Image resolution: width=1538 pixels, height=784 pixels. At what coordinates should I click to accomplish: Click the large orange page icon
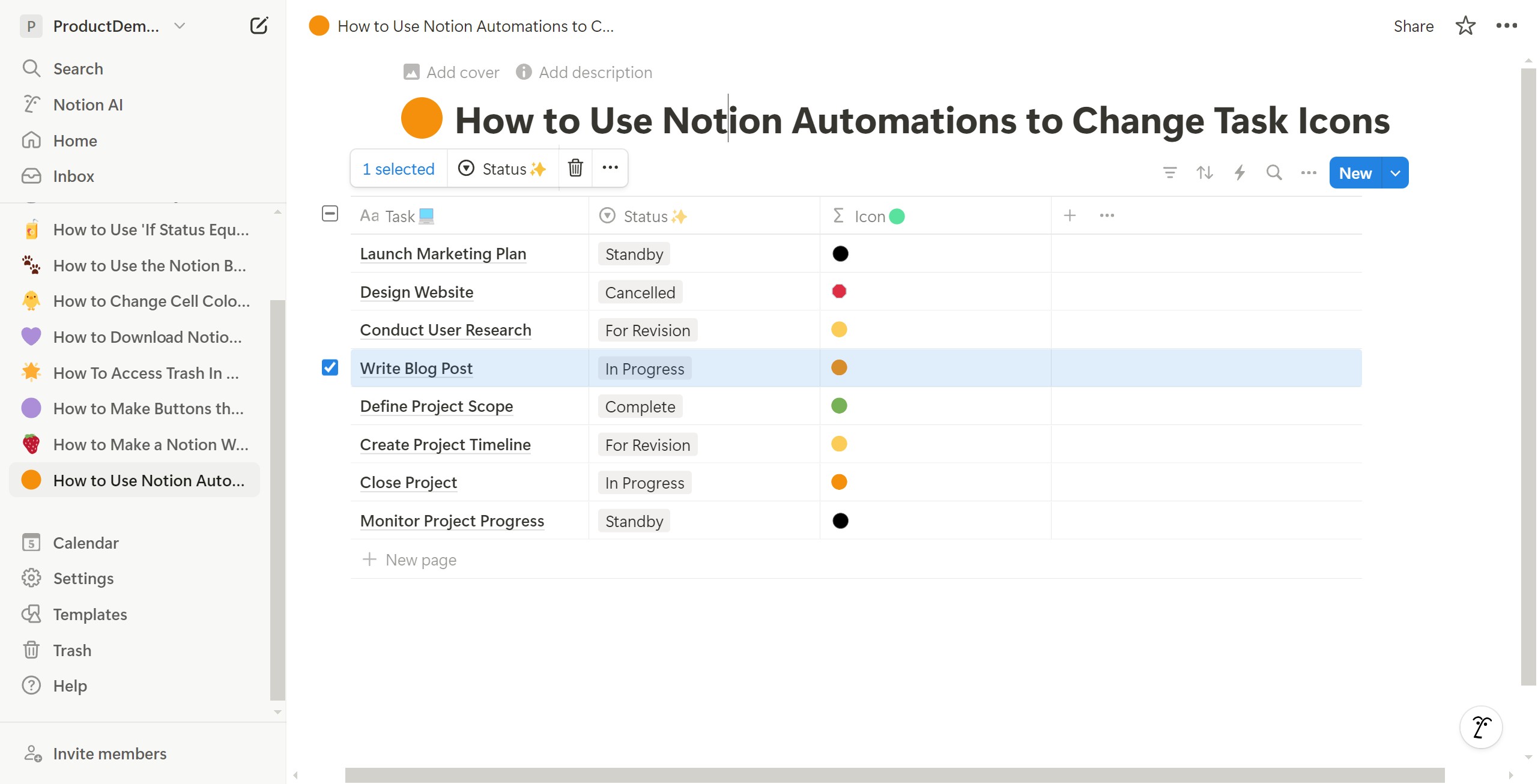[x=421, y=118]
